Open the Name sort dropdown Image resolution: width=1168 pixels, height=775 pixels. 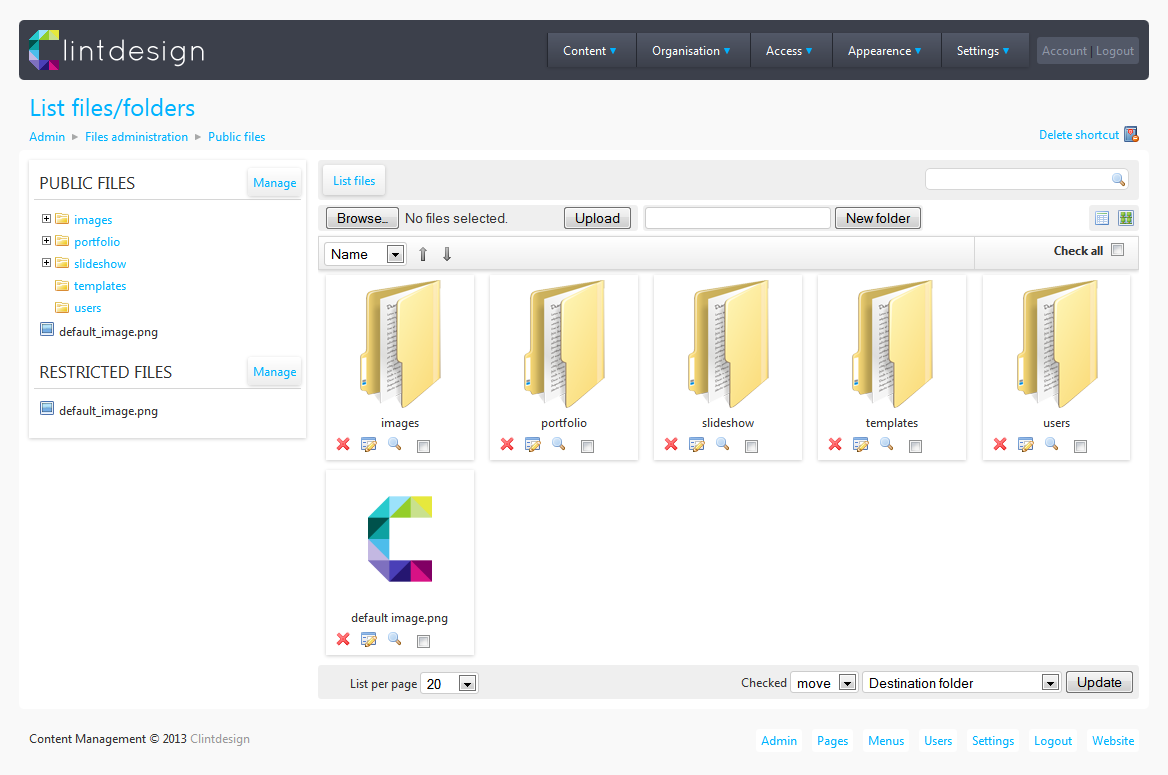(366, 254)
